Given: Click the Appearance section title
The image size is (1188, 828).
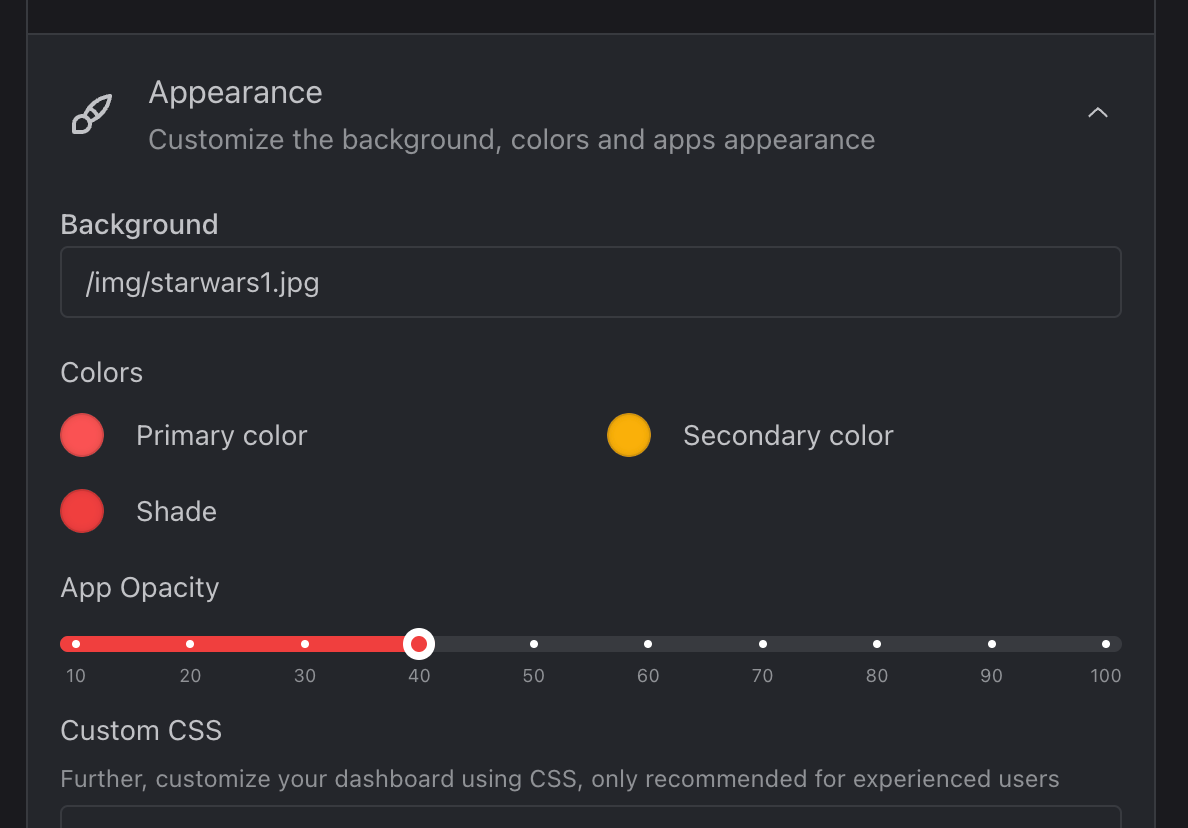Looking at the screenshot, I should 235,92.
